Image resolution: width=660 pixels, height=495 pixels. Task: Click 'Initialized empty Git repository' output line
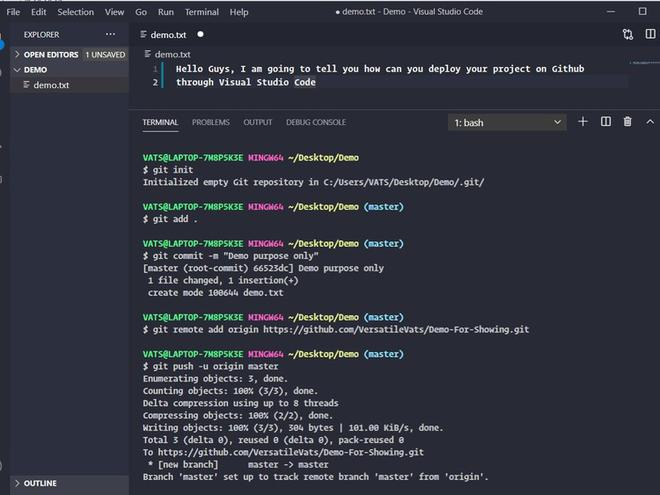point(314,182)
